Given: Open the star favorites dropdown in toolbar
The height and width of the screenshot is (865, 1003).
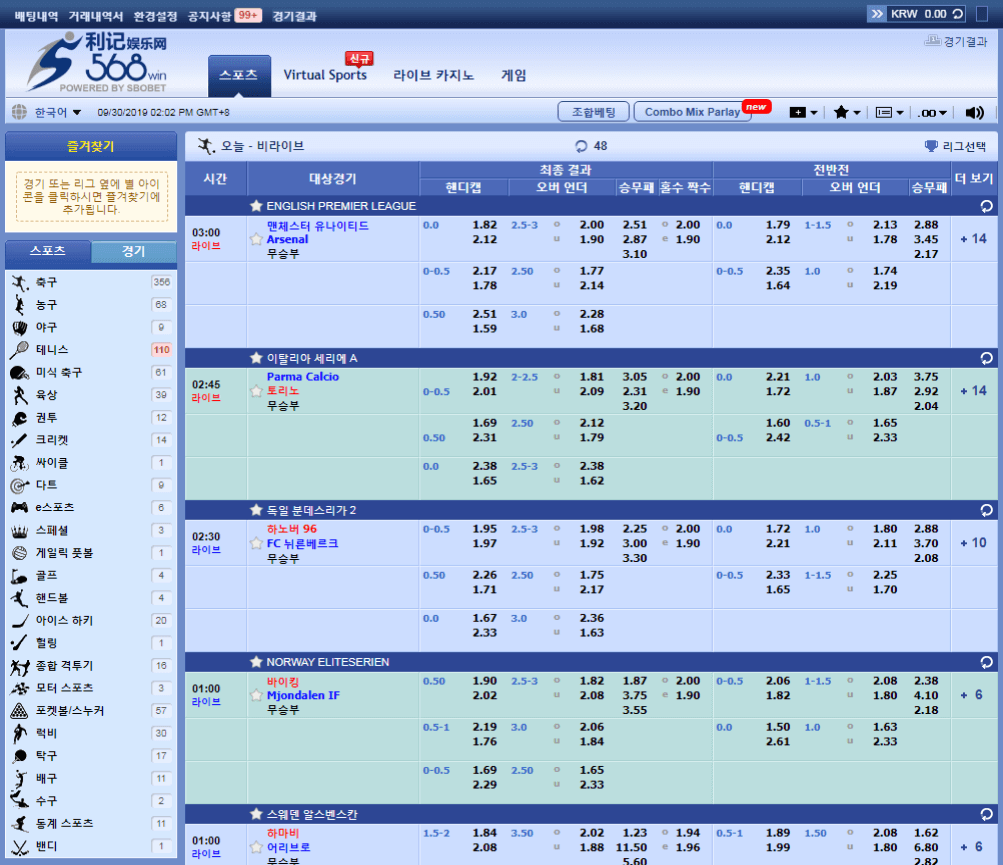Looking at the screenshot, I should point(847,112).
